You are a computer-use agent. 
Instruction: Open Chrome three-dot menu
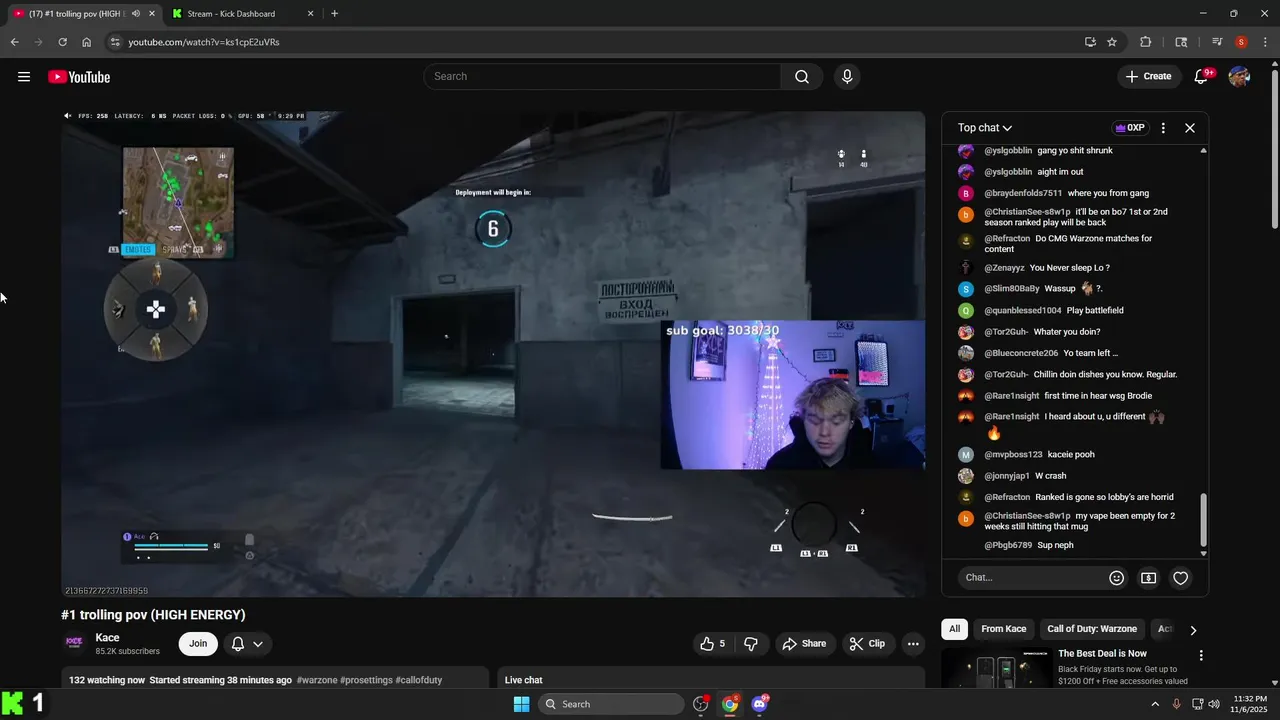click(1265, 42)
